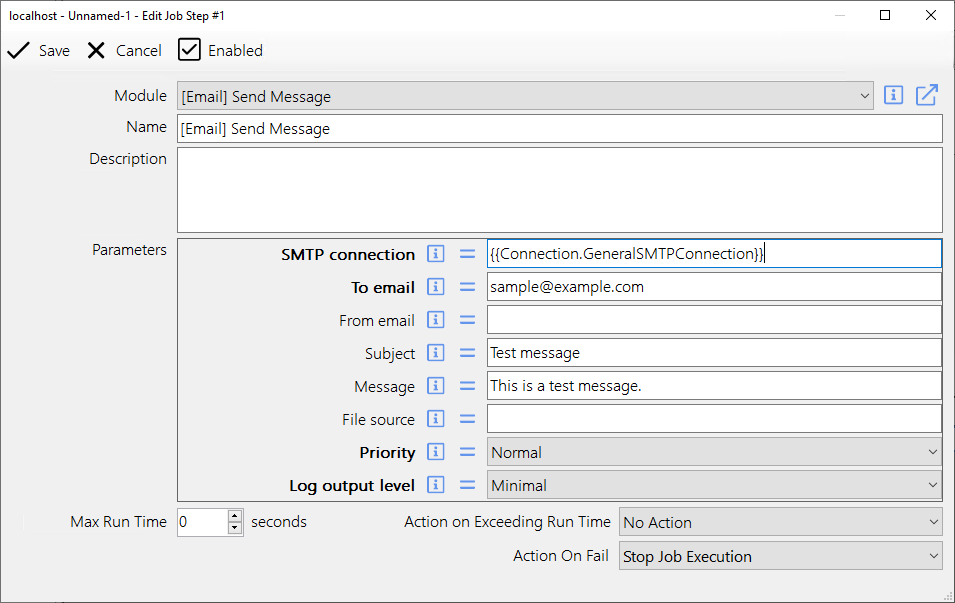955x603 pixels.
Task: Click the To email input field
Action: (714, 287)
